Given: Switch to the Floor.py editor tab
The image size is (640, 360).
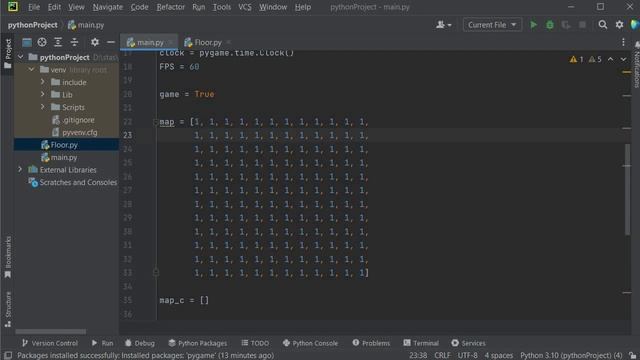Looking at the screenshot, I should tap(208, 42).
